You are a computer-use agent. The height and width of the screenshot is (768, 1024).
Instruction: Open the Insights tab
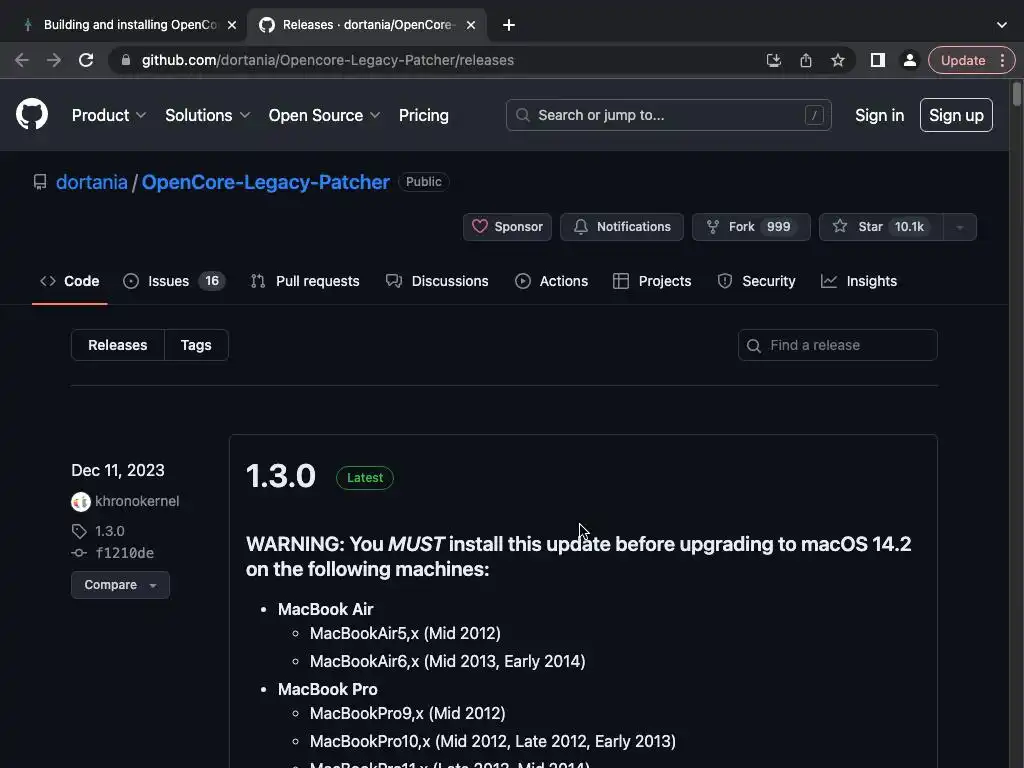(859, 281)
